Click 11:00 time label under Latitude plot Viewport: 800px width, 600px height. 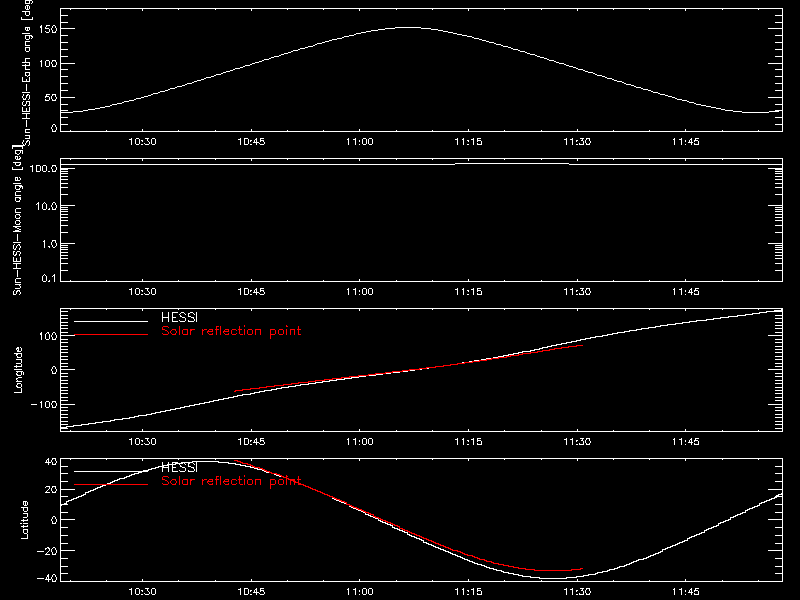coord(360,592)
